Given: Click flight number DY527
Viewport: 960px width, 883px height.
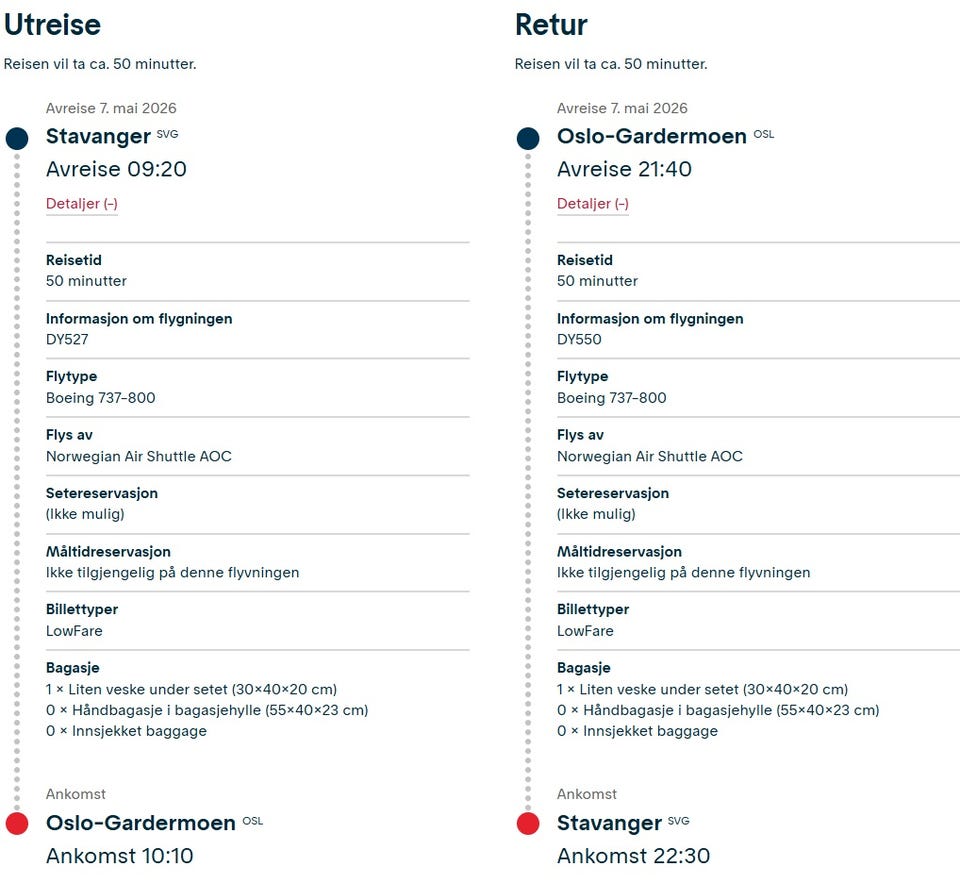Looking at the screenshot, I should pyautogui.click(x=67, y=339).
